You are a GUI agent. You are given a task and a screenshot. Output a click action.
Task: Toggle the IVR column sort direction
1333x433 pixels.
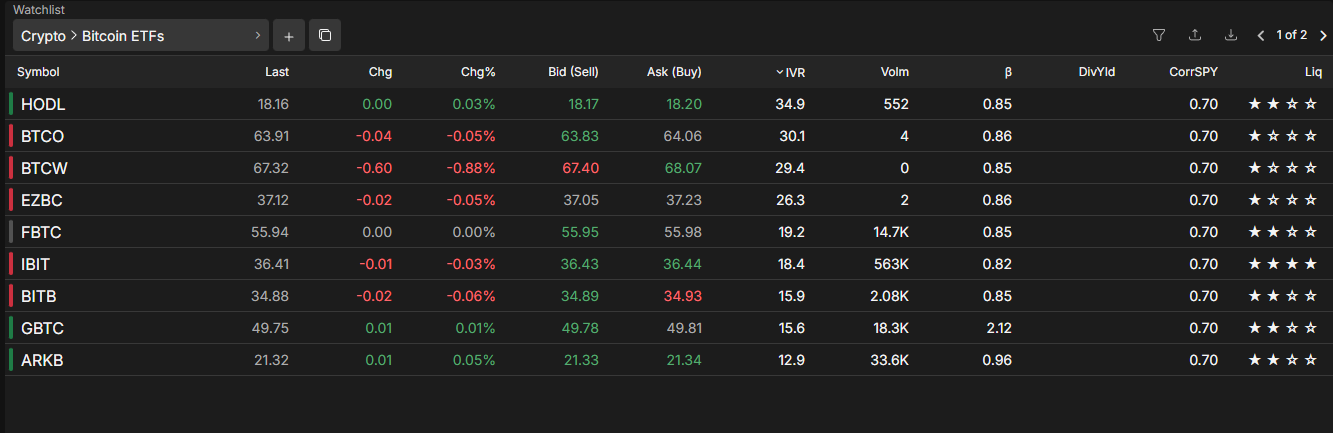click(790, 72)
